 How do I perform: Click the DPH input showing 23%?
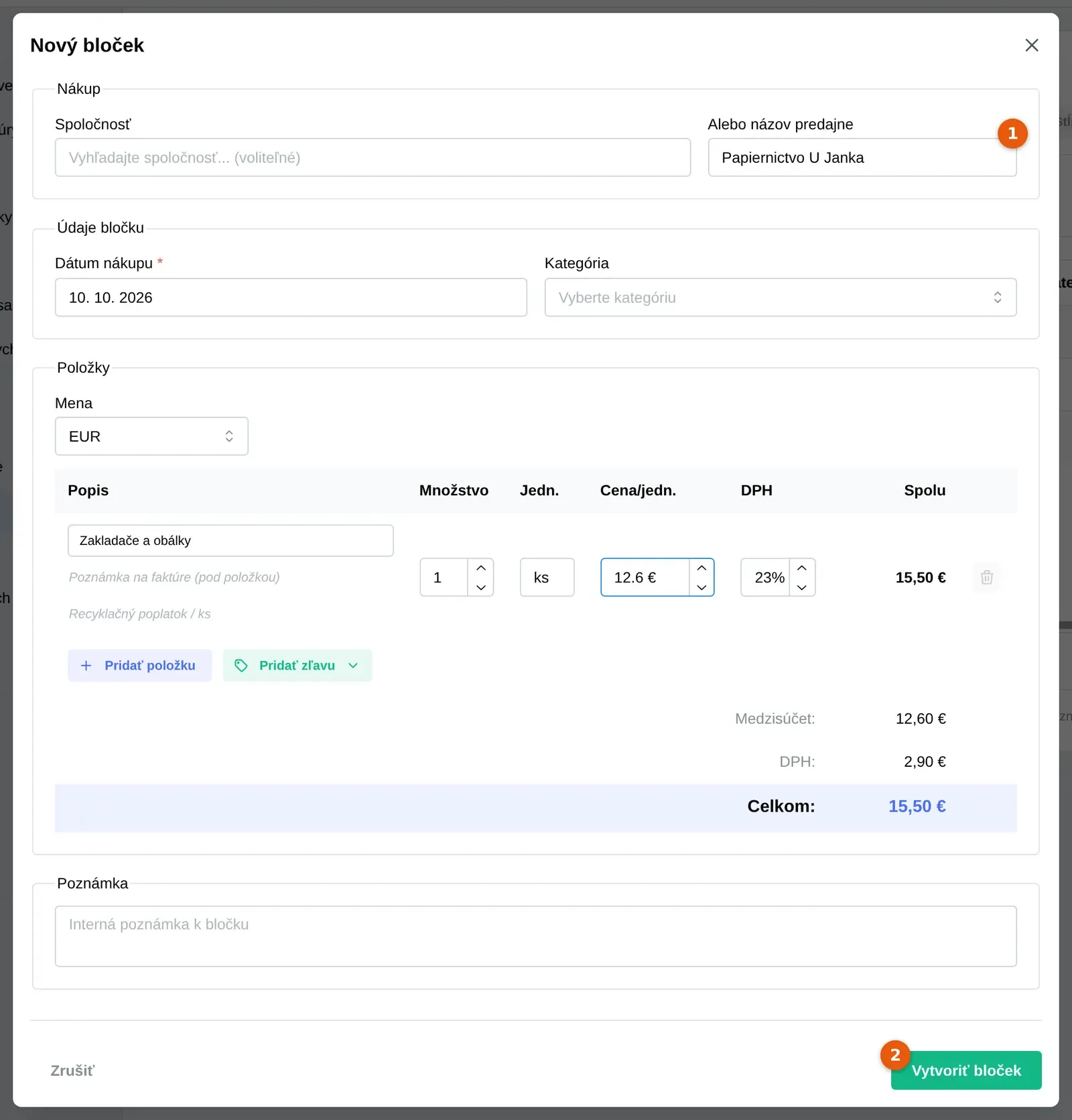(x=766, y=577)
